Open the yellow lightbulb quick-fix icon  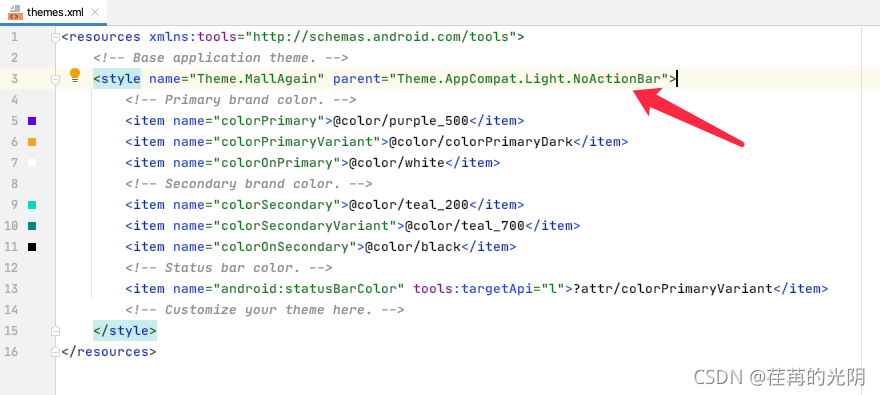pyautogui.click(x=75, y=76)
